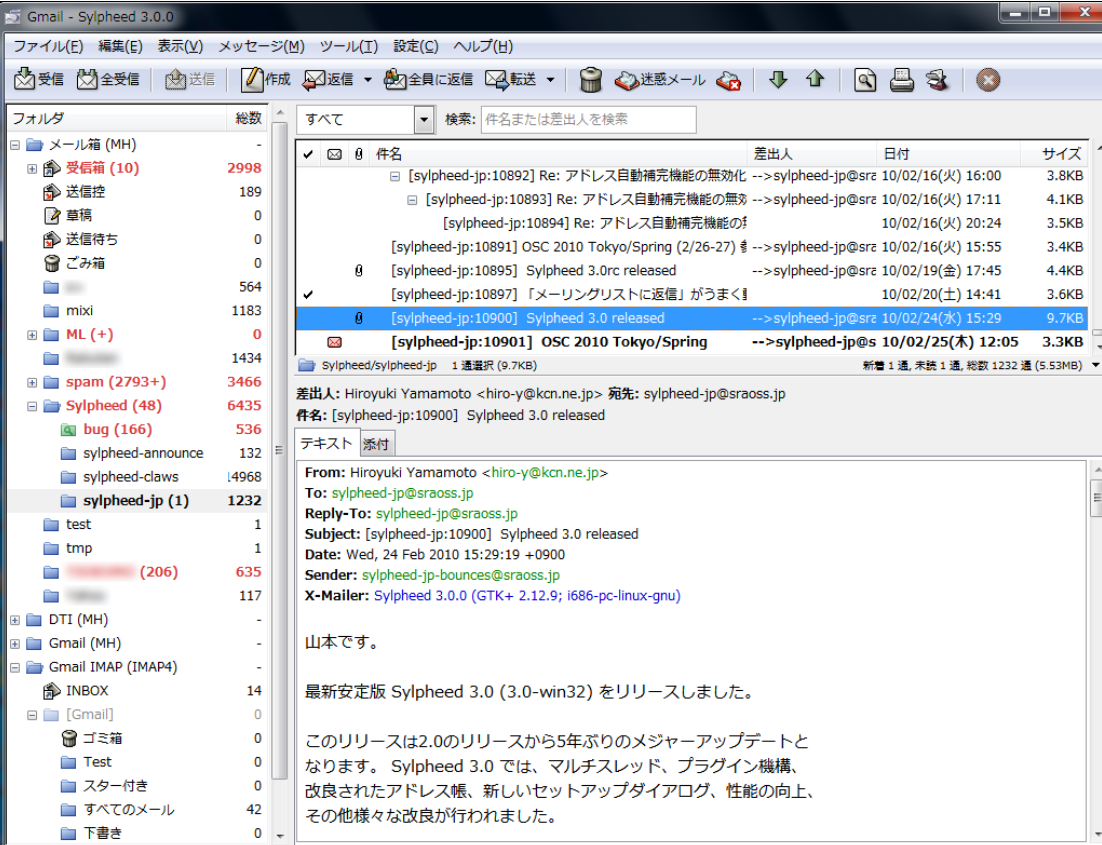Collapse thread of message 10893

tap(413, 200)
